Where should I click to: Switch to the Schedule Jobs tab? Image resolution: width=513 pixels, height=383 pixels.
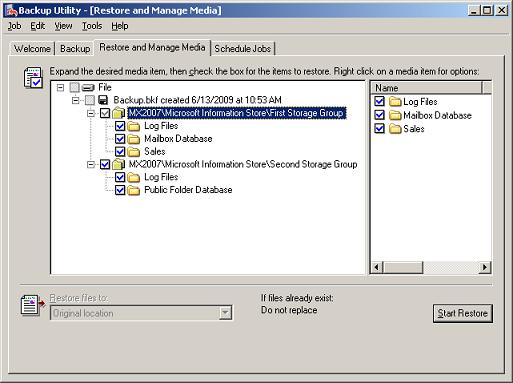click(242, 49)
